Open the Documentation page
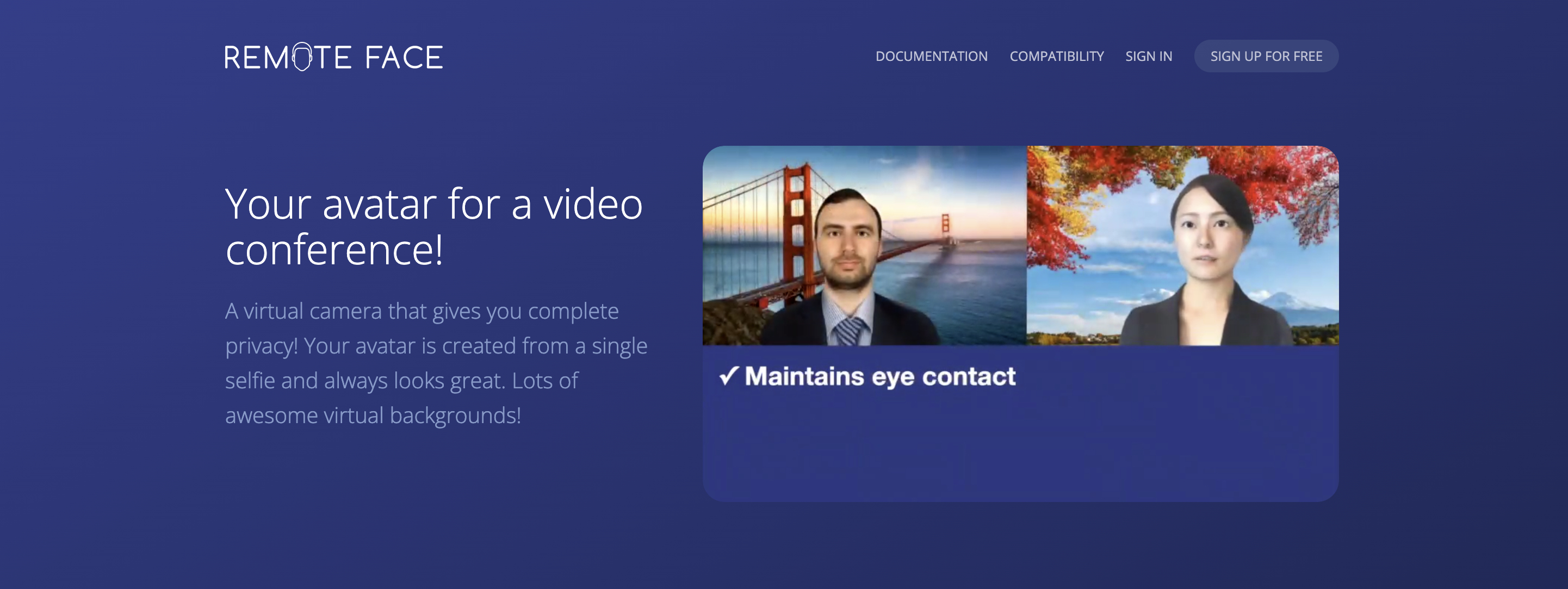The width and height of the screenshot is (1568, 589). click(931, 56)
